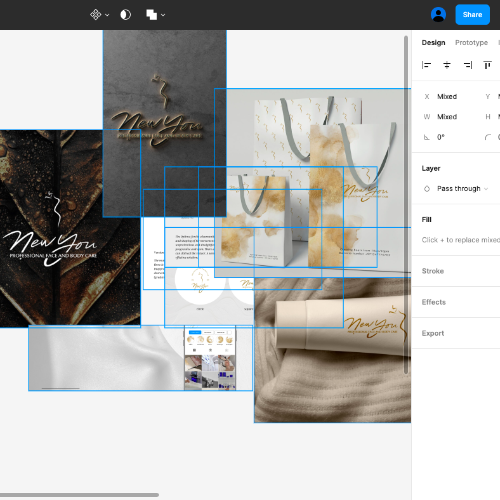The width and height of the screenshot is (500, 500).
Task: Expand the component options chevron
Action: pyautogui.click(x=107, y=15)
